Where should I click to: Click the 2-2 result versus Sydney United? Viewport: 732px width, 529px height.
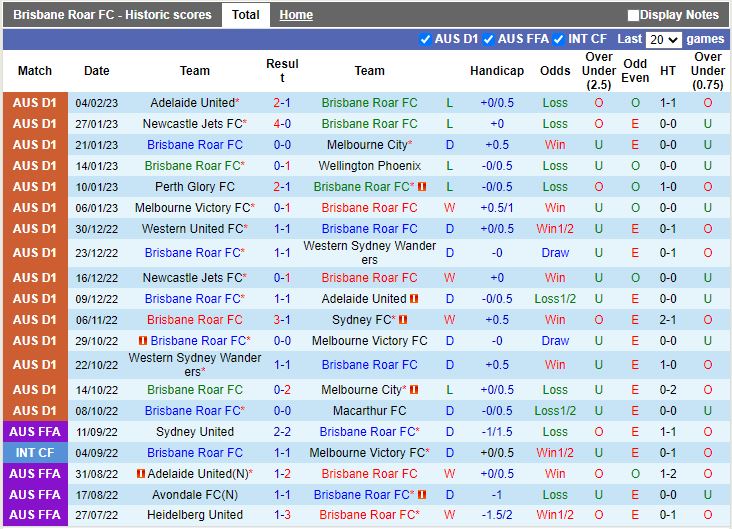(282, 432)
